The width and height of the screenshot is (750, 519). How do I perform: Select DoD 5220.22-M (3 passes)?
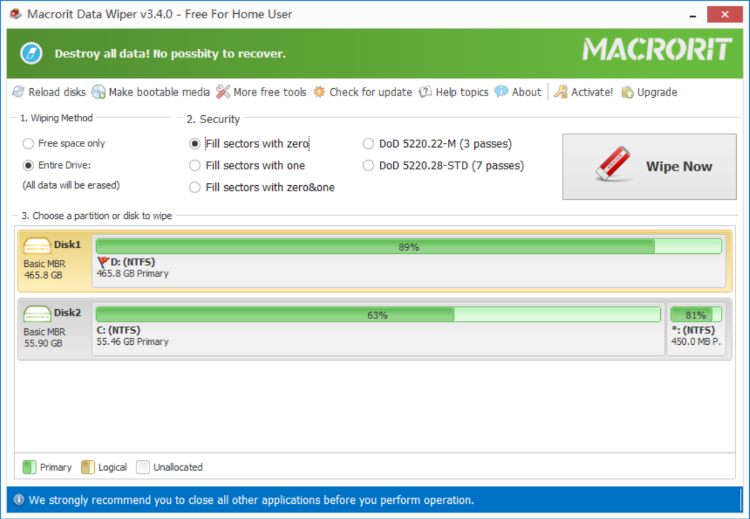coord(369,143)
